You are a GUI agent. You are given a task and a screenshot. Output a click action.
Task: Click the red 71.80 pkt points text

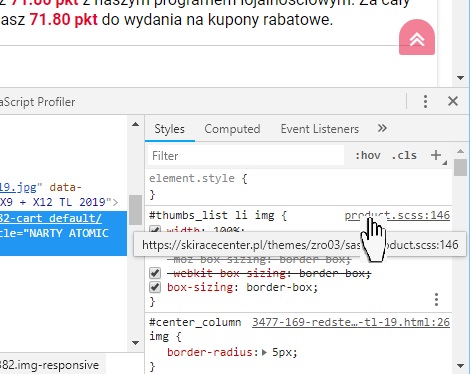(63, 20)
